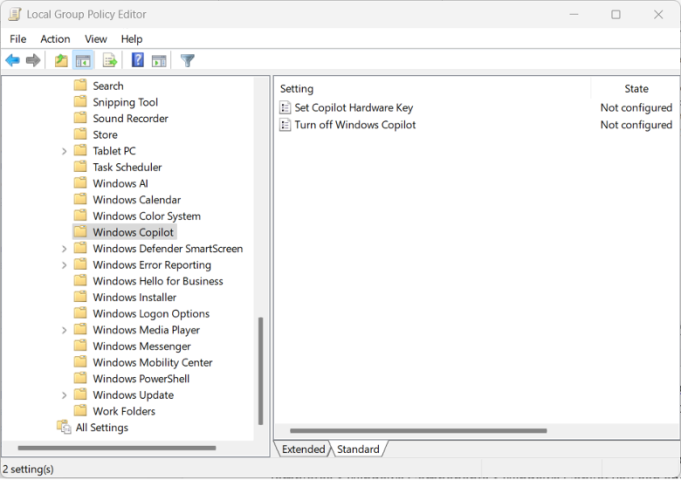Expand the Windows Media Player node
The image size is (681, 480).
(65, 330)
